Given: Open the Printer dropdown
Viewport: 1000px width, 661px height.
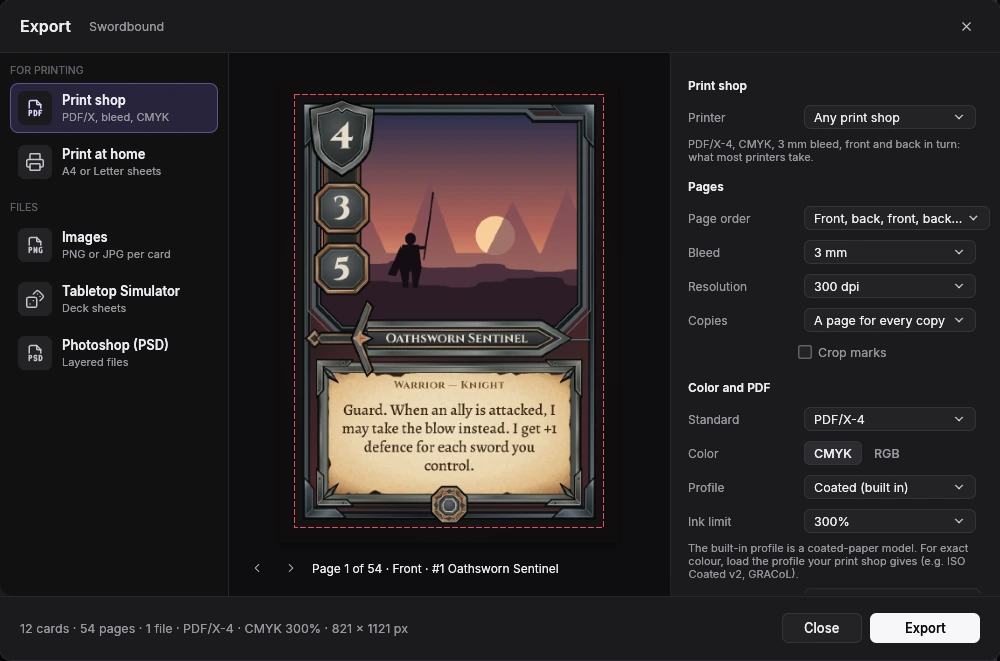Looking at the screenshot, I should click(x=889, y=117).
